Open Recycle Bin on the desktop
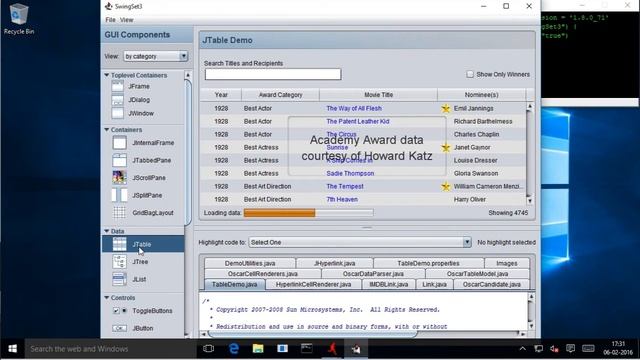 pyautogui.click(x=18, y=19)
